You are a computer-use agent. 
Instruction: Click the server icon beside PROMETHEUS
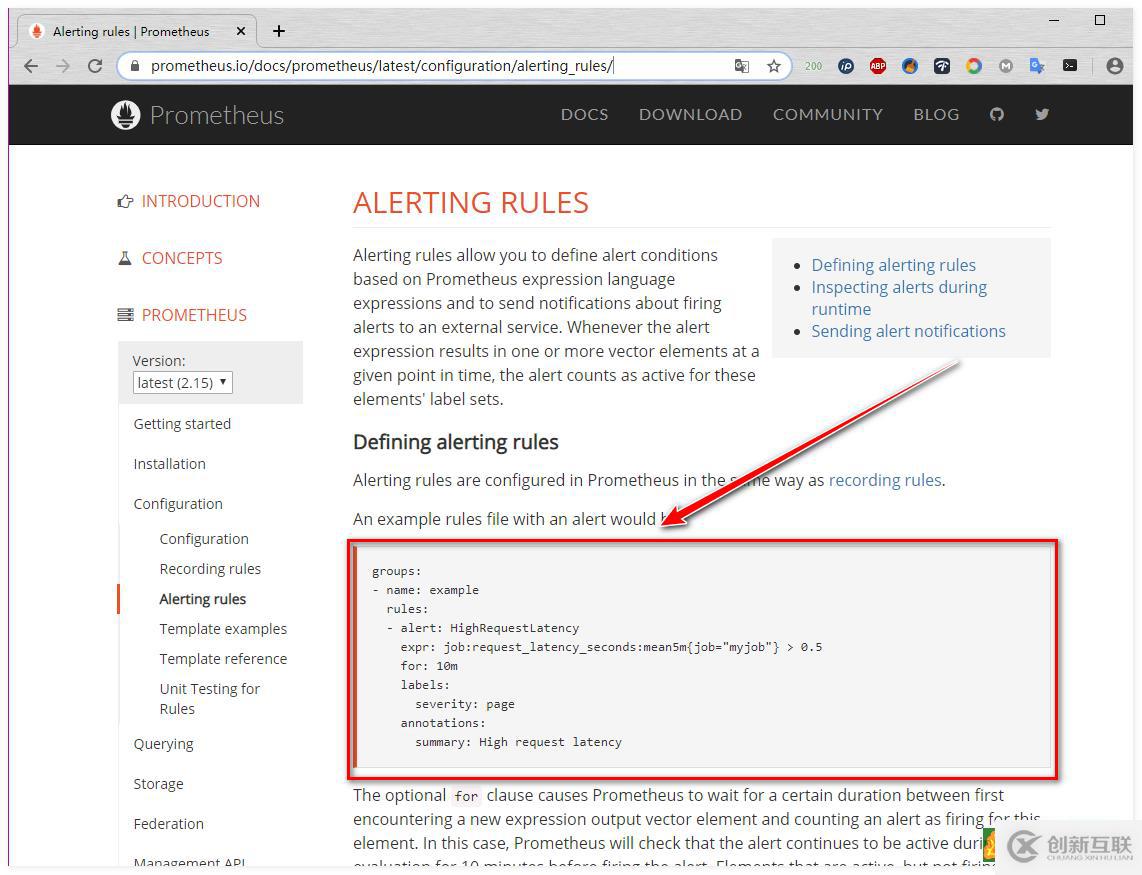(x=125, y=315)
